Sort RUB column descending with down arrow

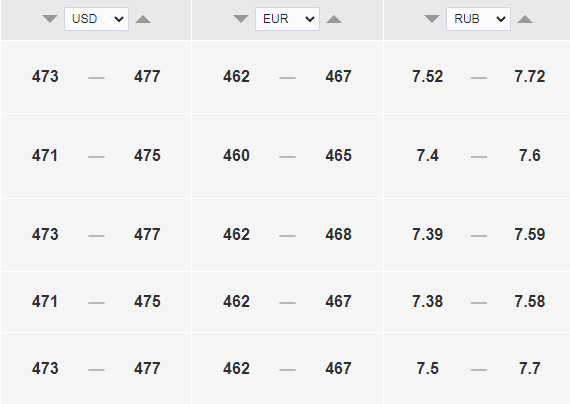point(432,19)
